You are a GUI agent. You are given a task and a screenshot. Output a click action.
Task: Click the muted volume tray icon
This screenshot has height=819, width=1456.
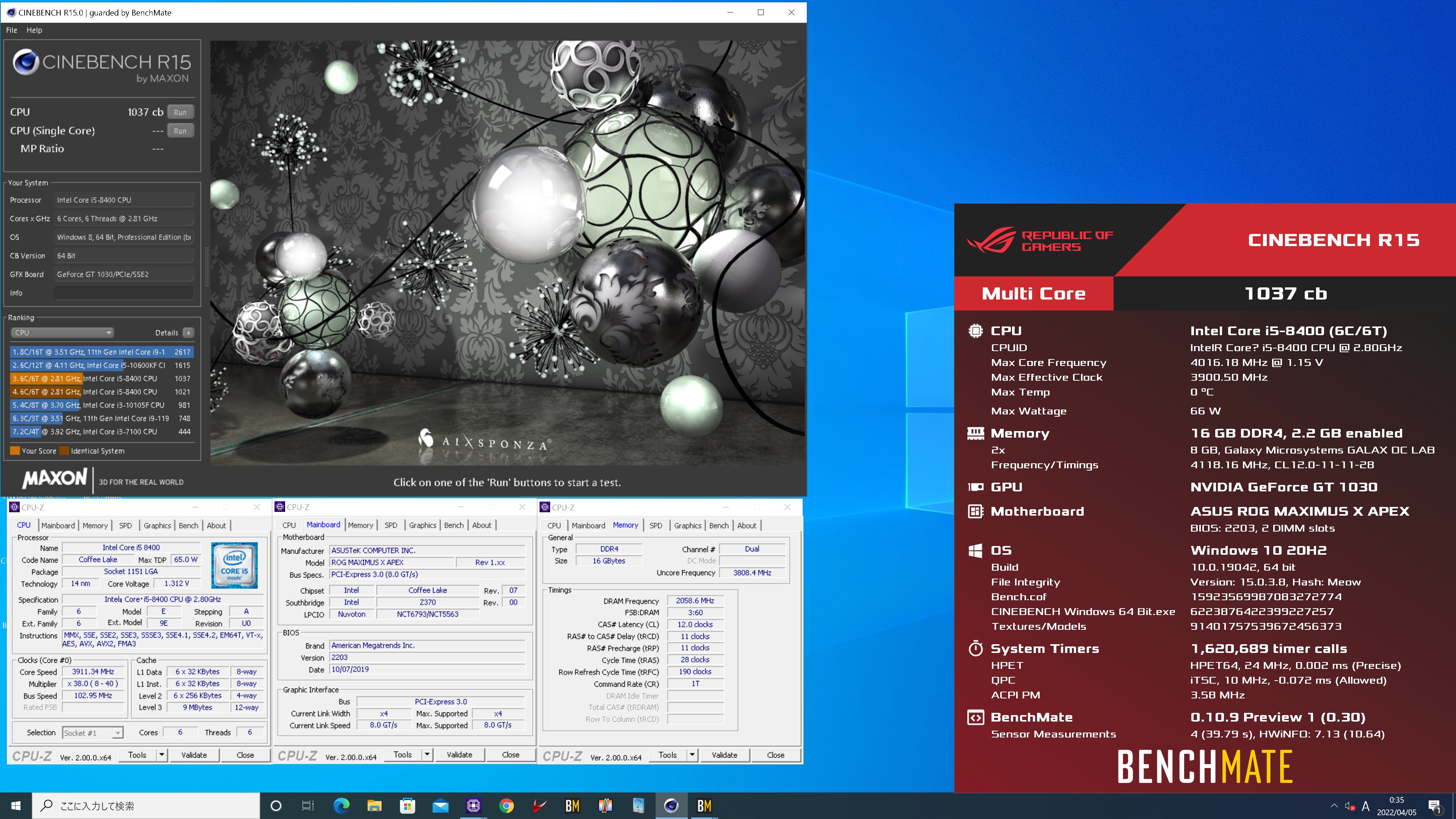[x=1350, y=806]
